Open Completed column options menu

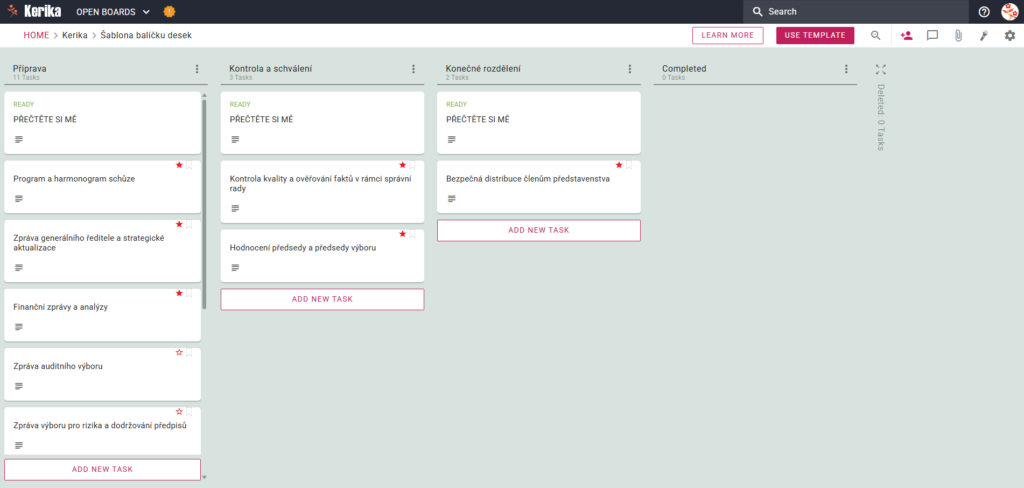846,69
